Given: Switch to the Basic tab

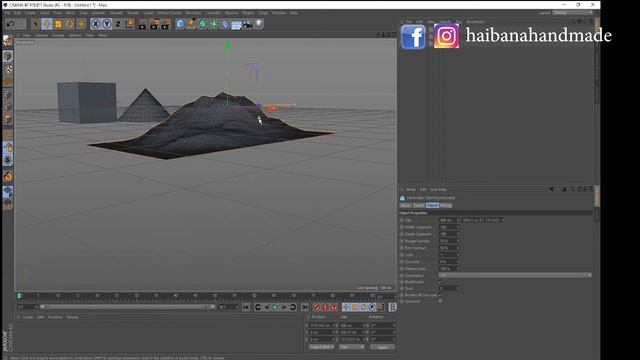Looking at the screenshot, I should [x=405, y=206].
